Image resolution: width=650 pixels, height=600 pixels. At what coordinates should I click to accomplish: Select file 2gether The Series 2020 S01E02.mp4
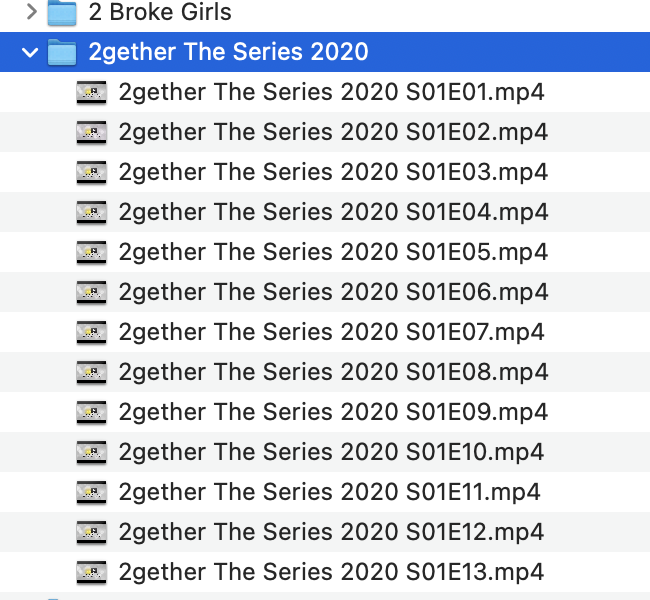pos(332,132)
